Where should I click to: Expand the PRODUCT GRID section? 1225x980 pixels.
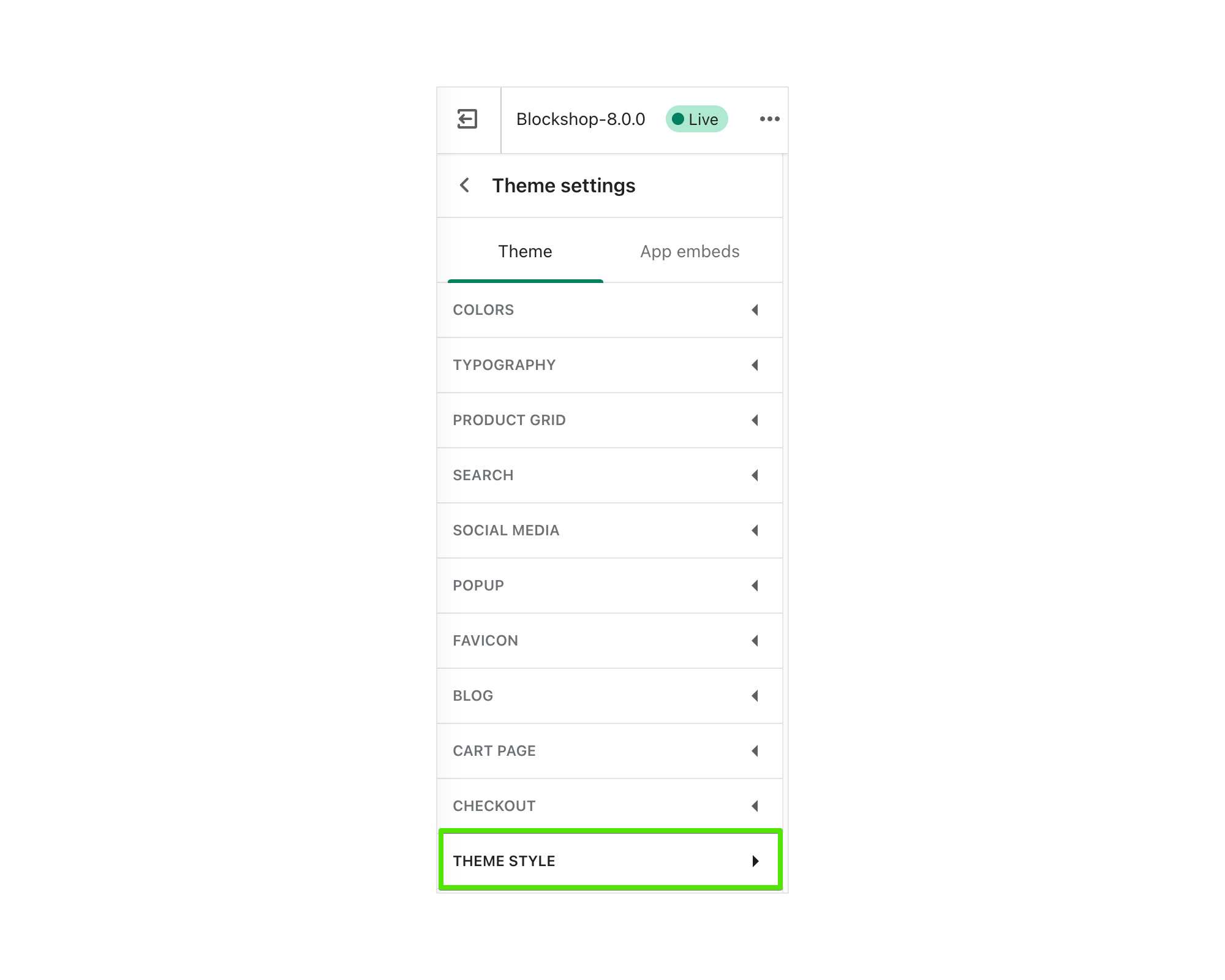611,420
